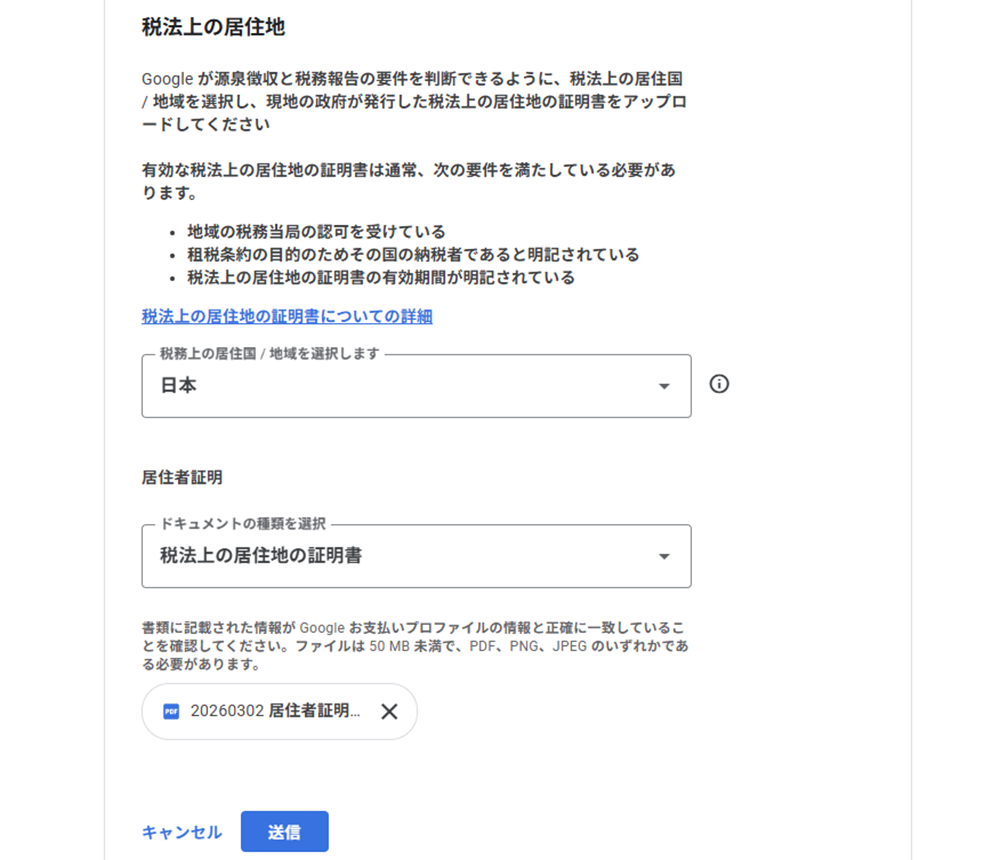Click the 20260302 居住者証明 file name
Viewport: 1000px width, 860px height.
275,711
